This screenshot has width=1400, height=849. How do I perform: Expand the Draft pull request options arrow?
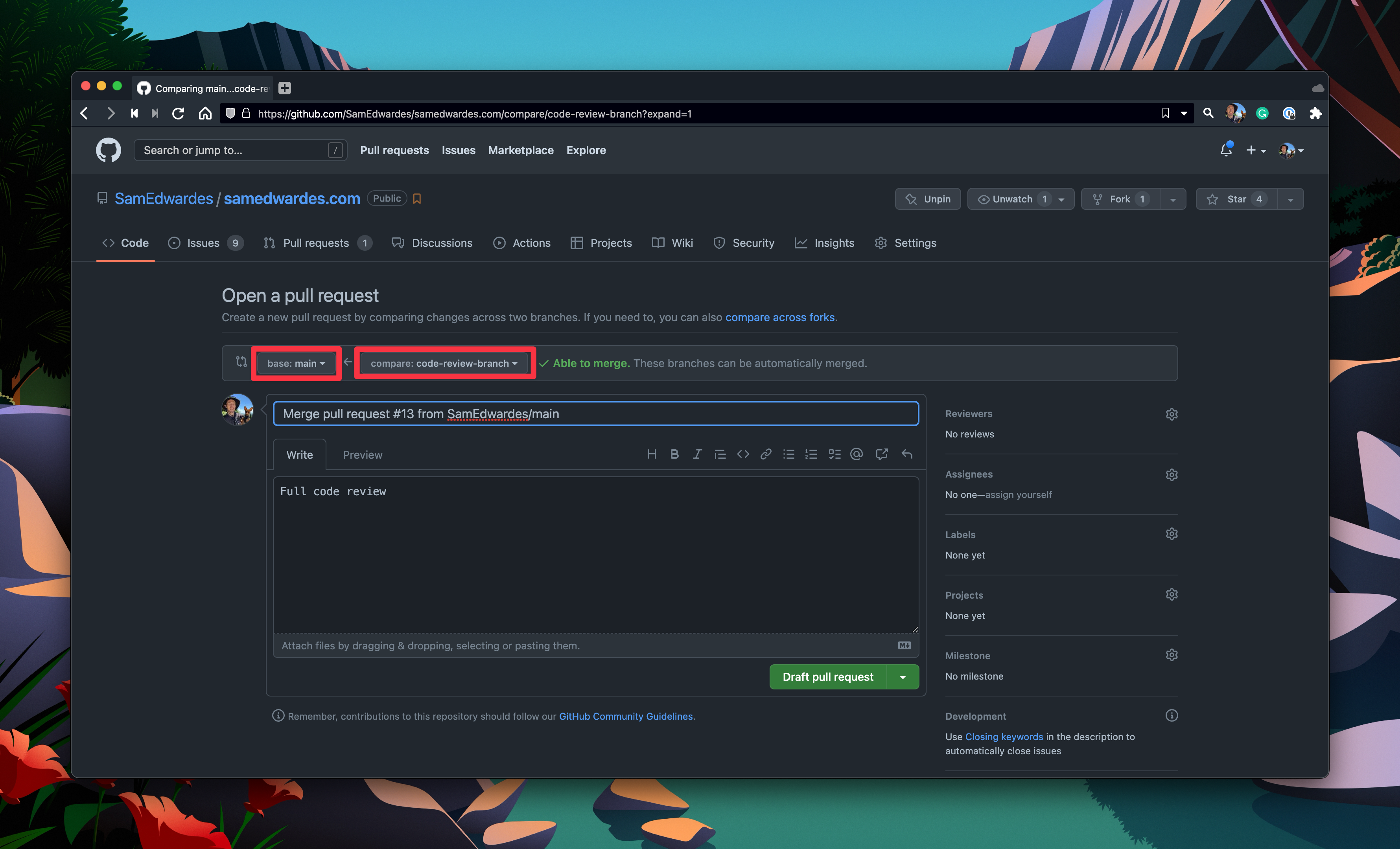903,676
